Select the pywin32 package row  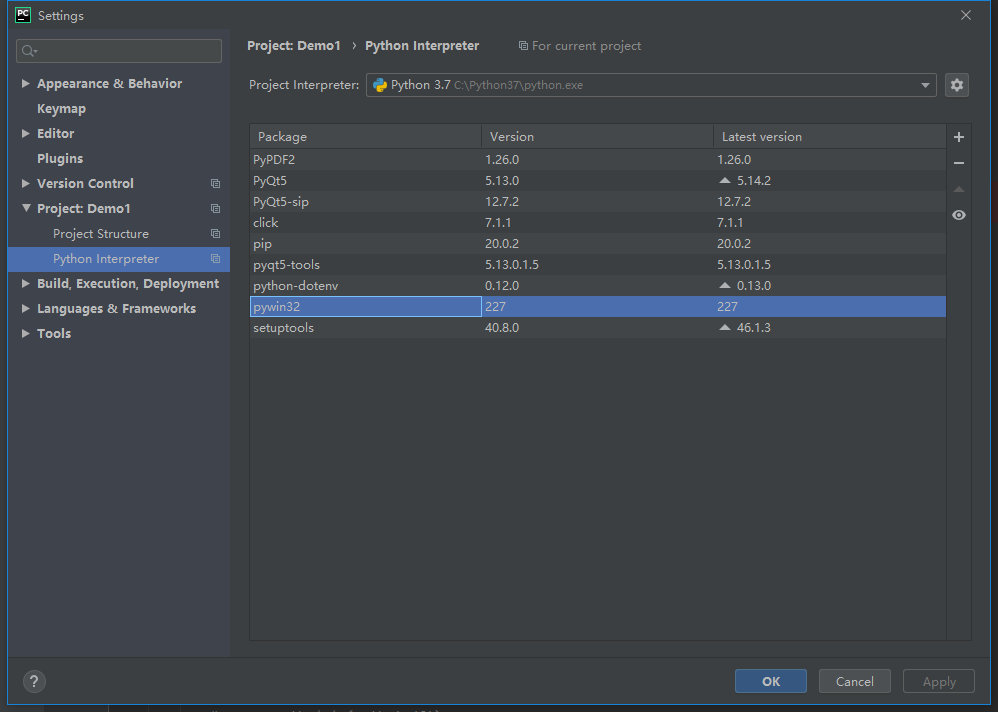click(598, 307)
